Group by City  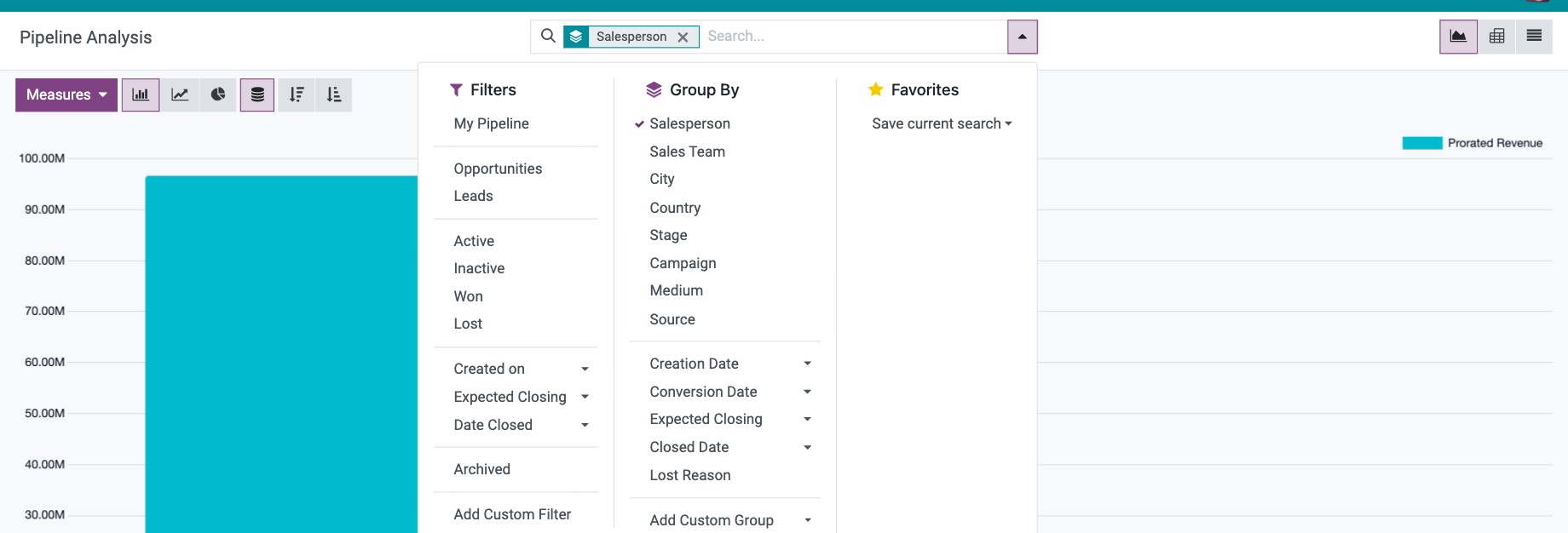pyautogui.click(x=662, y=179)
